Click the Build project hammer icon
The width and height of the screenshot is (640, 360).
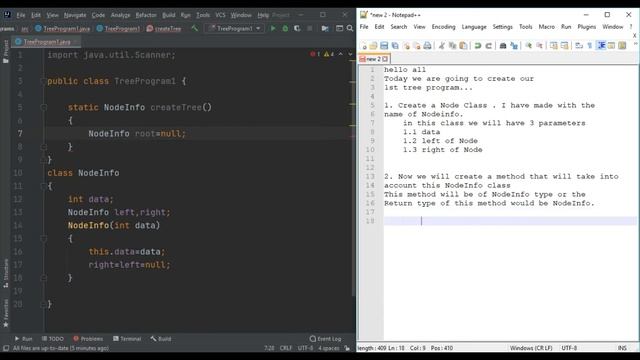pos(195,29)
